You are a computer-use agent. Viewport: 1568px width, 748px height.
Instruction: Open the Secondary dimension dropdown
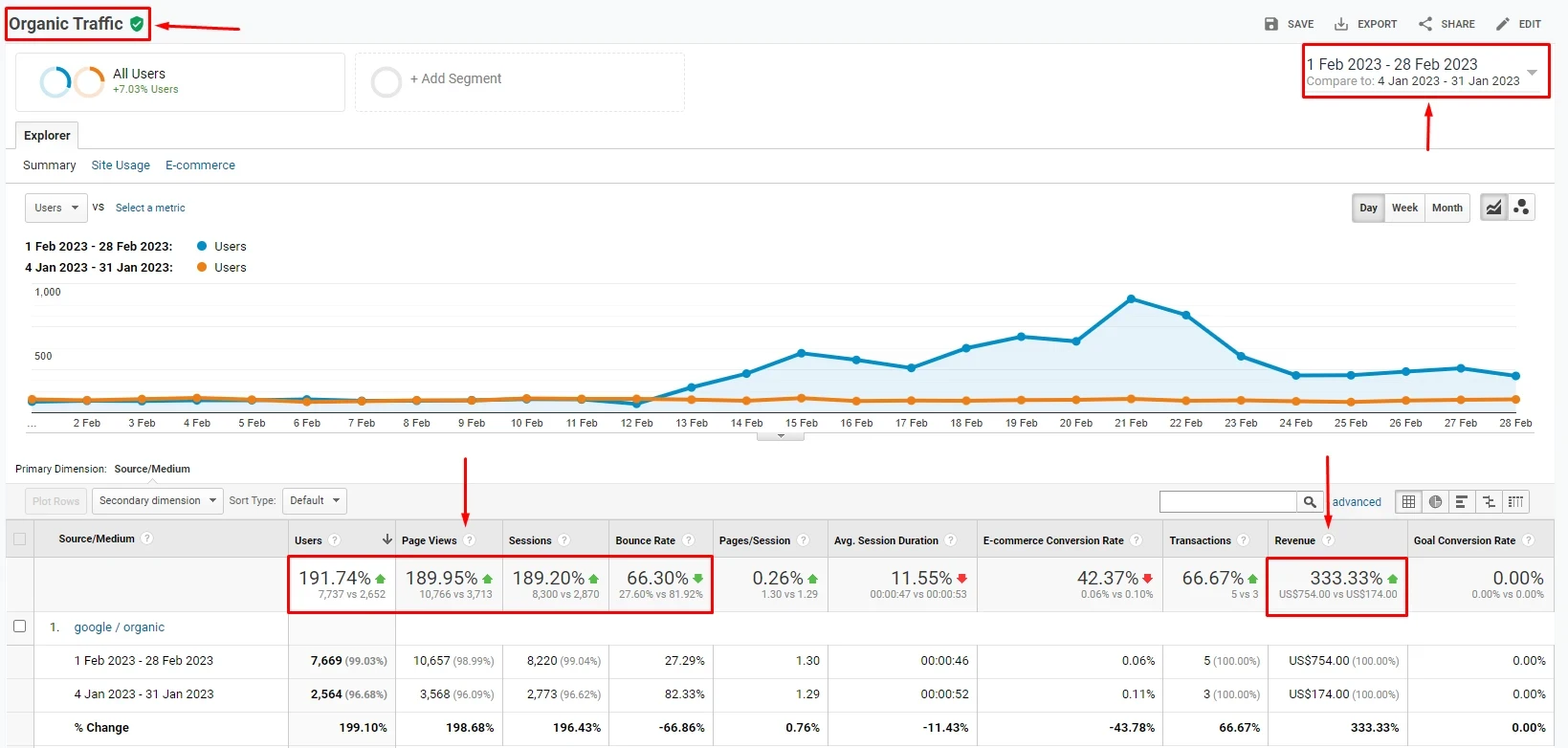[x=157, y=500]
